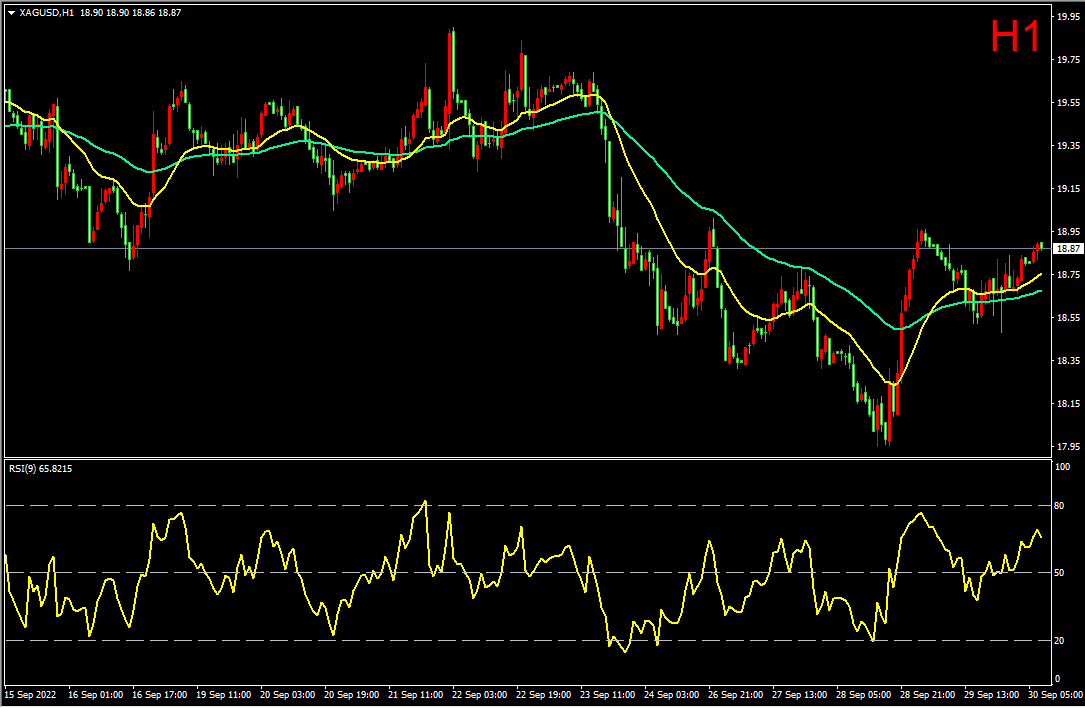Select the 24 Sep 03:00 time label
The height and width of the screenshot is (708, 1085).
[671, 694]
